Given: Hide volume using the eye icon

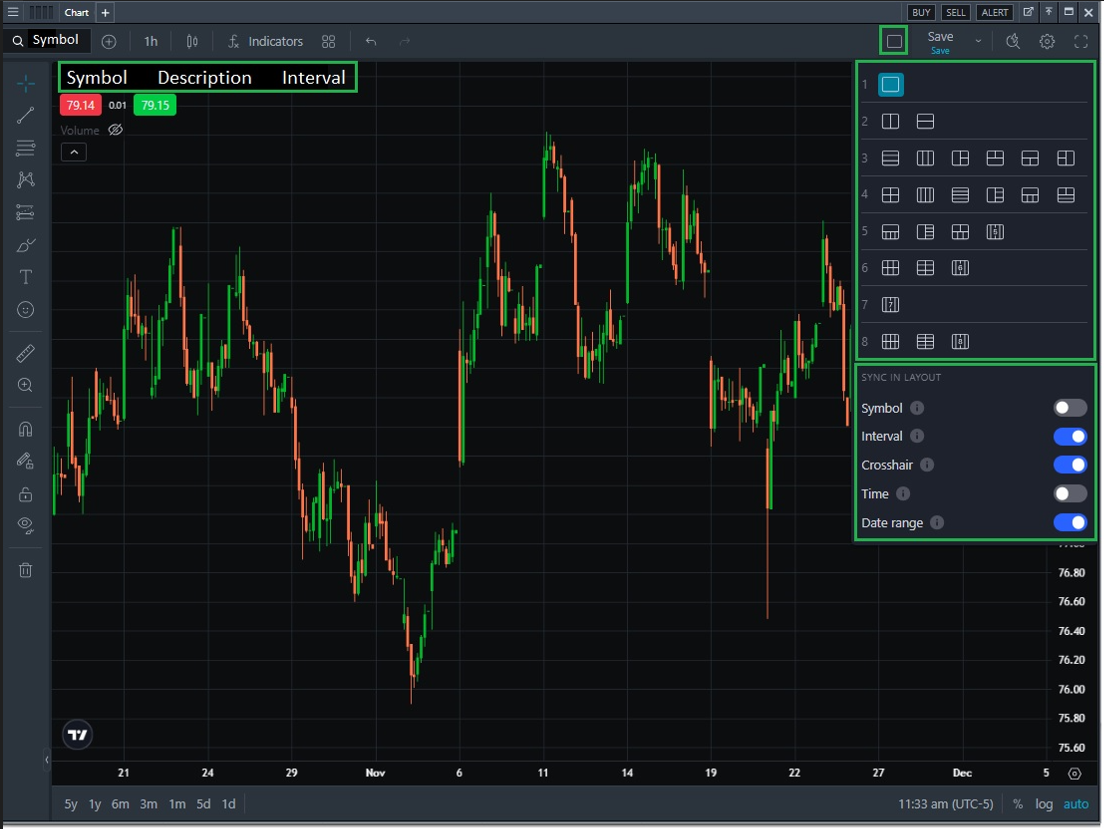Looking at the screenshot, I should 115,130.
